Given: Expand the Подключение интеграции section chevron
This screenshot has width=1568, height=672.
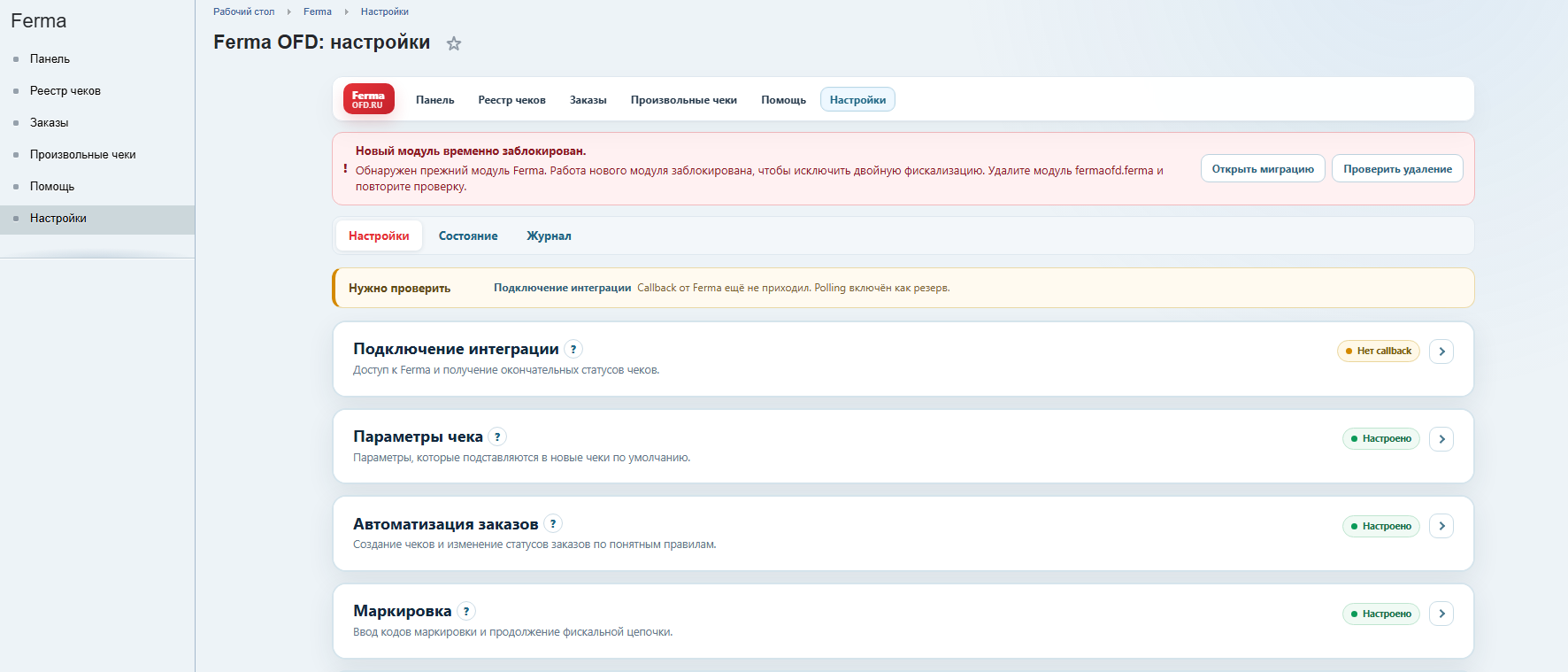Looking at the screenshot, I should click(1441, 351).
